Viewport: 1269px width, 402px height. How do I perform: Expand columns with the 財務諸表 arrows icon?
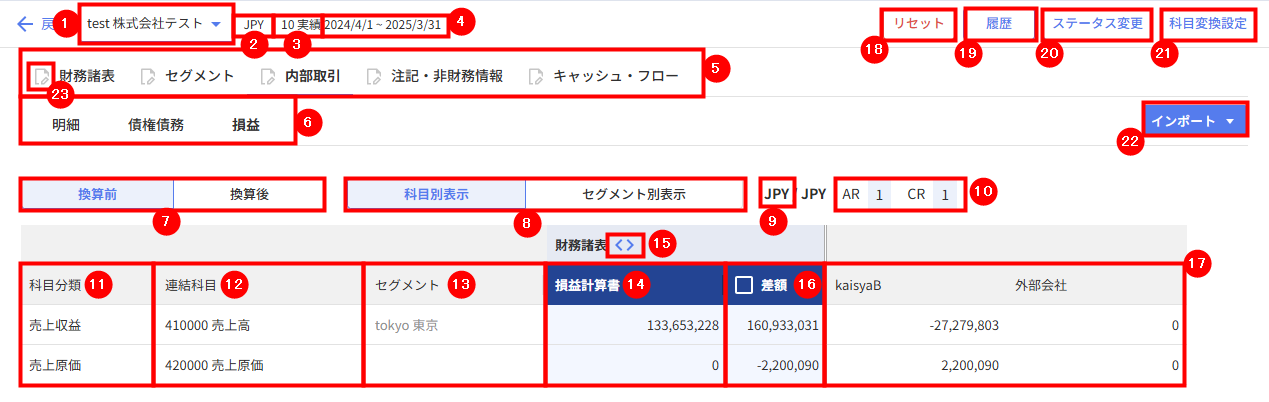[624, 244]
